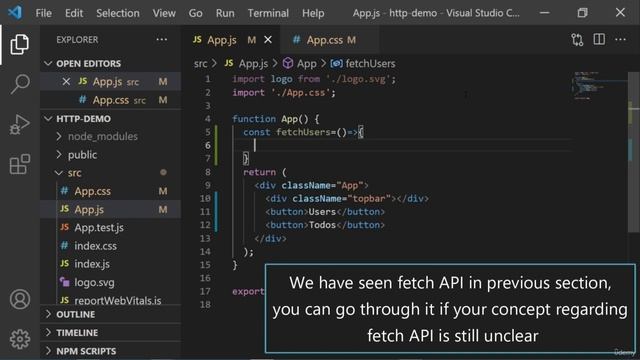Image resolution: width=640 pixels, height=360 pixels.
Task: Open logo.svg file
Action: [110, 282]
